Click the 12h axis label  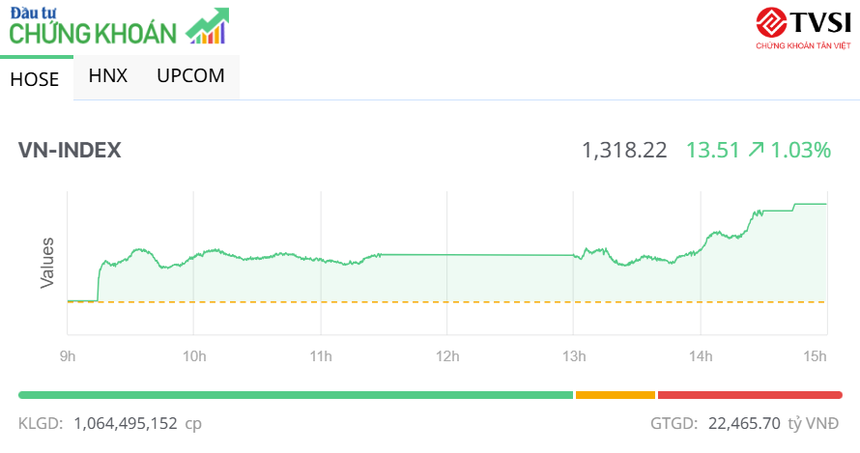(x=447, y=356)
